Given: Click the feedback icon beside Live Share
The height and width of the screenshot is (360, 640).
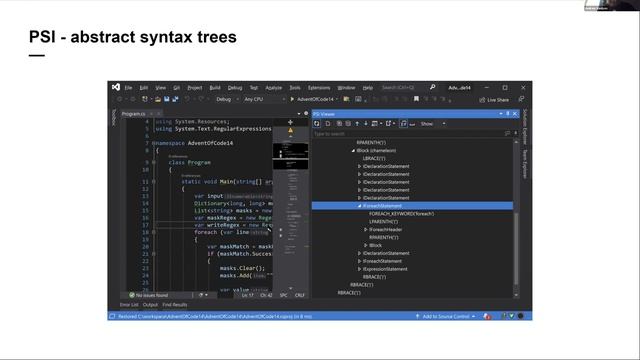Looking at the screenshot, I should (x=521, y=99).
